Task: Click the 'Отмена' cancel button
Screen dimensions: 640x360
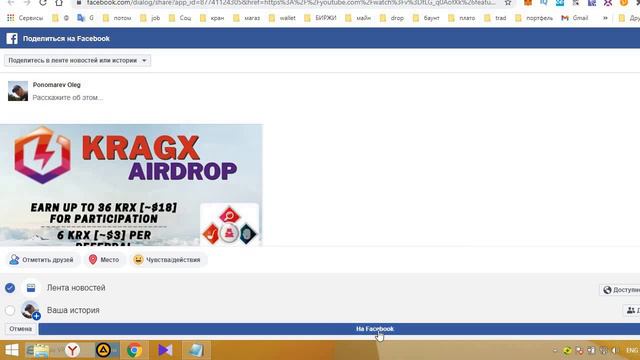Action: click(x=20, y=329)
